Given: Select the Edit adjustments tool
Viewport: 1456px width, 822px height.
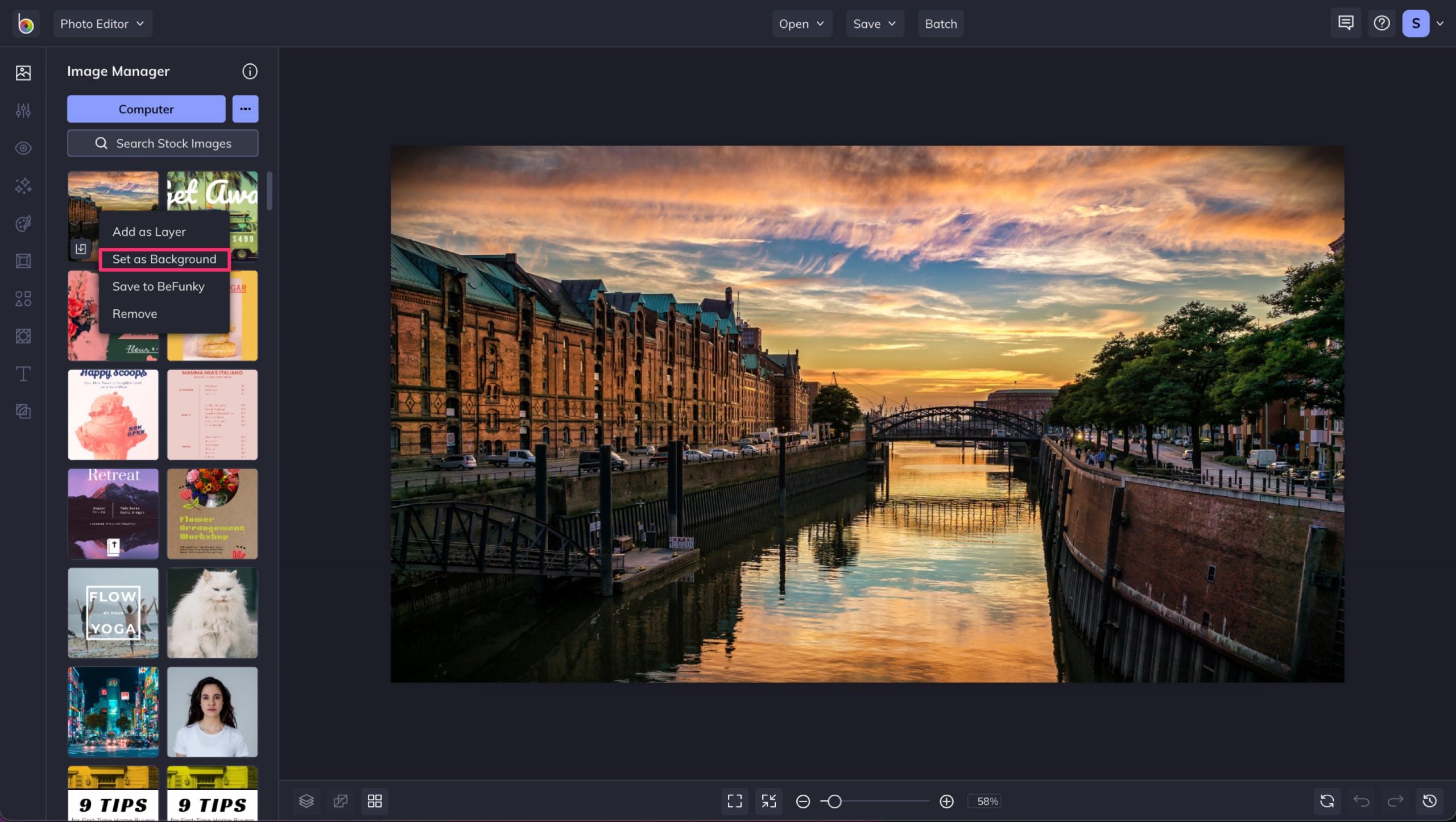Looking at the screenshot, I should 23,110.
